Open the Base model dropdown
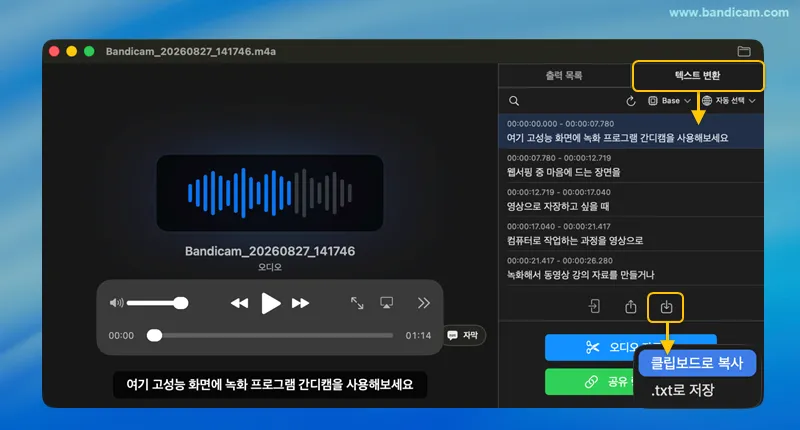Screen dimensions: 800x430 tap(669, 101)
